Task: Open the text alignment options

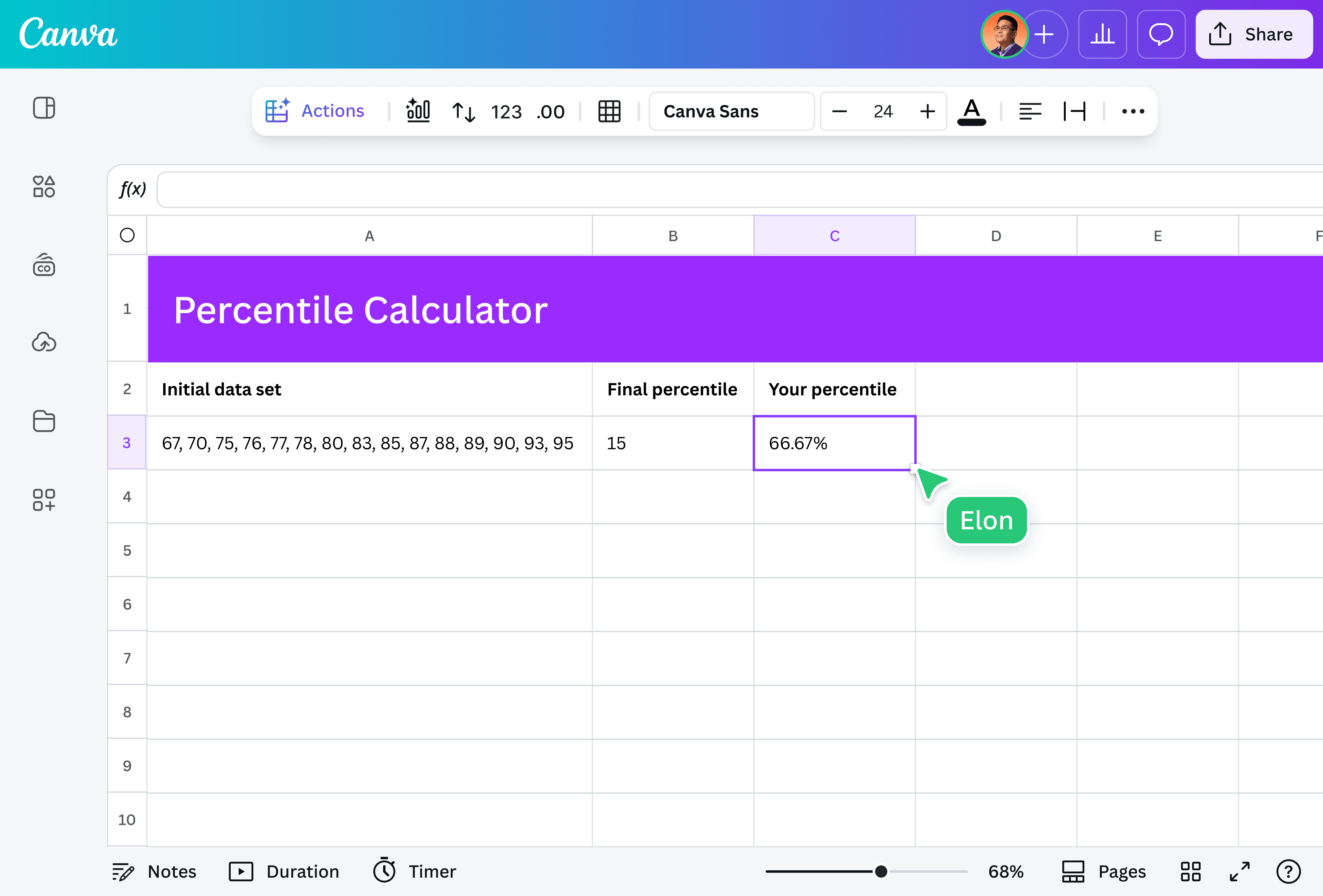Action: 1030,112
